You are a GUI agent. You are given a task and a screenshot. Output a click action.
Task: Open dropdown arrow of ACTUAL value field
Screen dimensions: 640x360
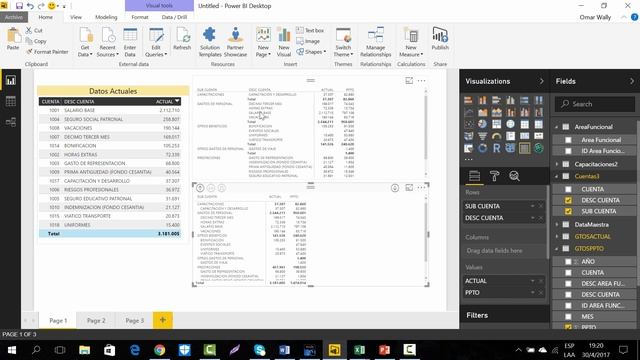(x=532, y=281)
